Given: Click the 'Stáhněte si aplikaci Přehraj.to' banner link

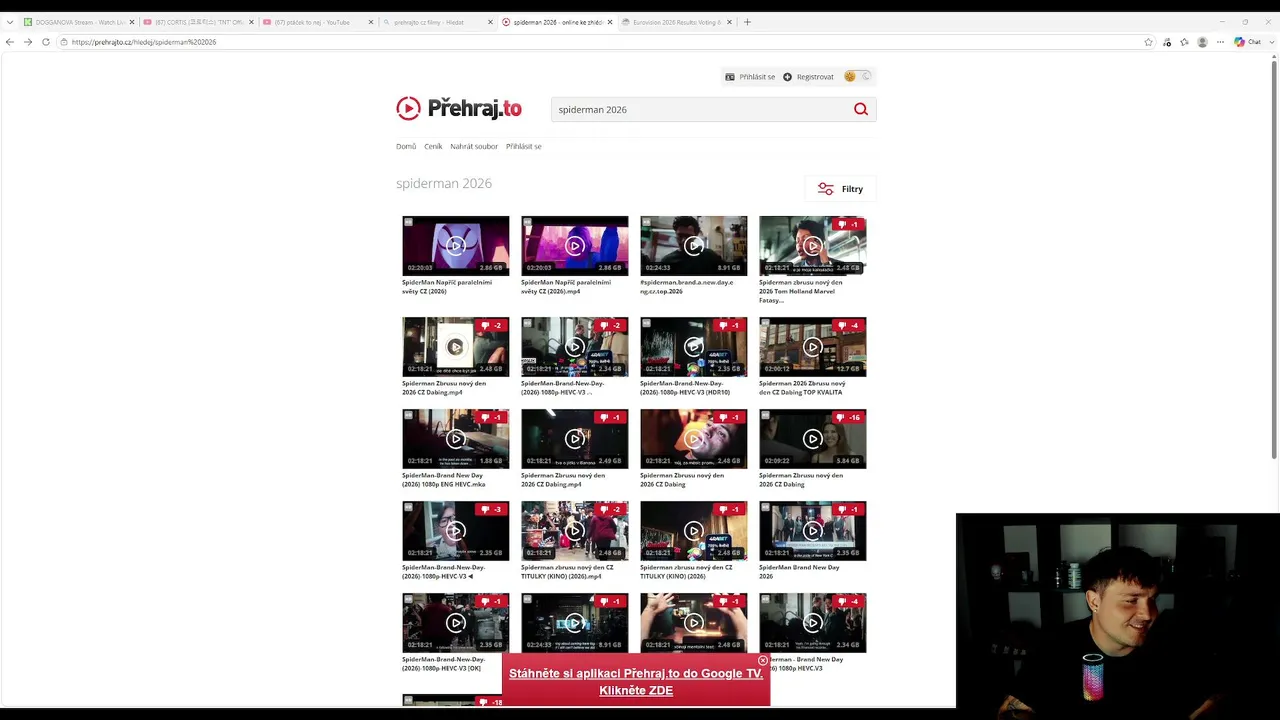Looking at the screenshot, I should [636, 682].
